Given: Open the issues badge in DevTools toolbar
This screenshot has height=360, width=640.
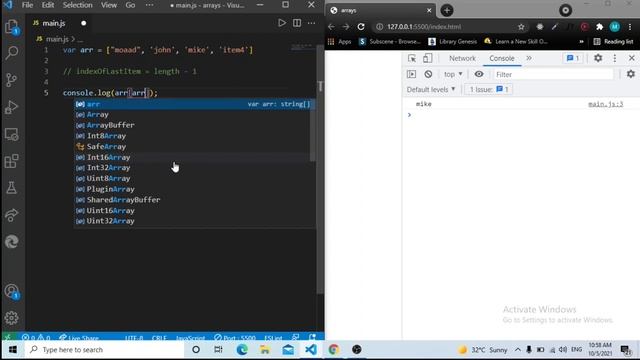Looking at the screenshot, I should (573, 58).
